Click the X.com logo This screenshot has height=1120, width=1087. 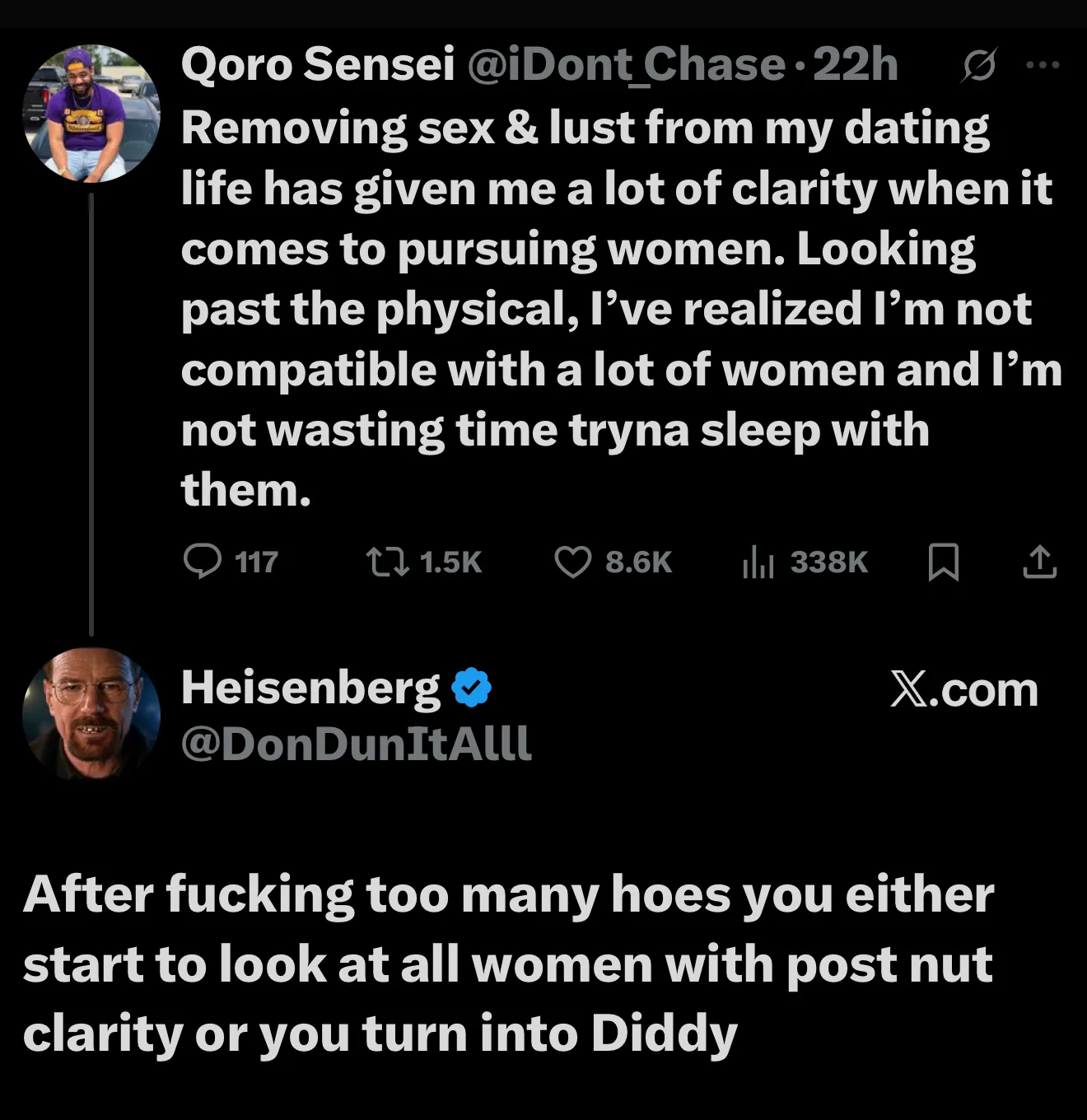click(x=964, y=689)
